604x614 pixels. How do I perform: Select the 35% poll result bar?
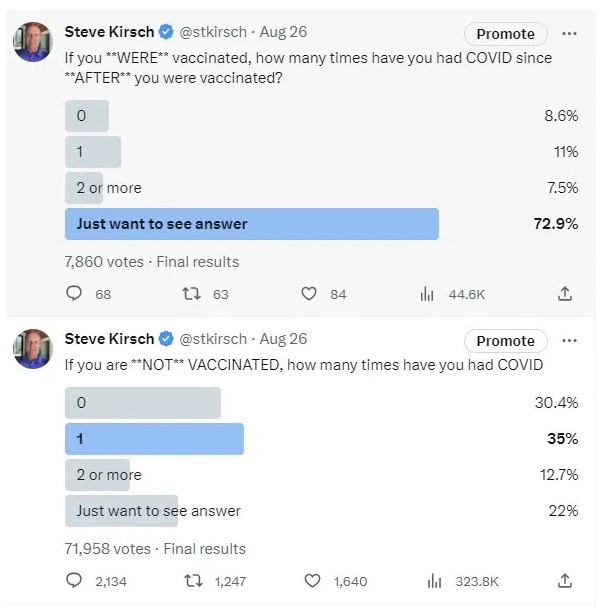pyautogui.click(x=154, y=439)
